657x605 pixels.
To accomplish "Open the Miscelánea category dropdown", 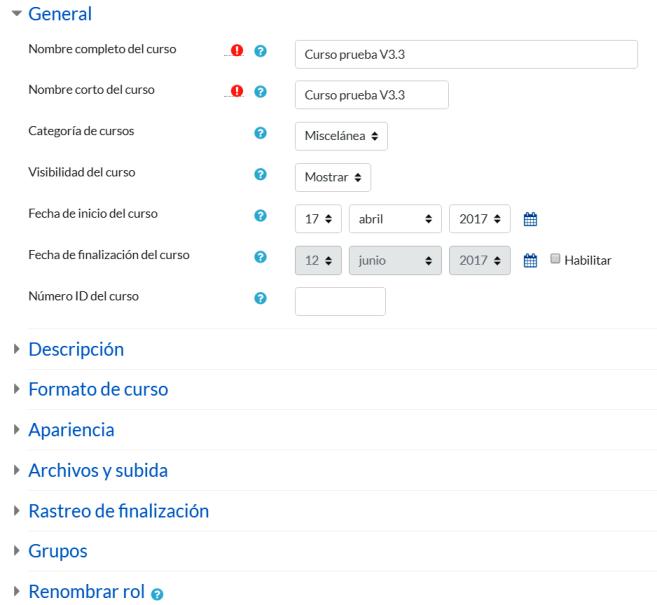I will pos(341,136).
